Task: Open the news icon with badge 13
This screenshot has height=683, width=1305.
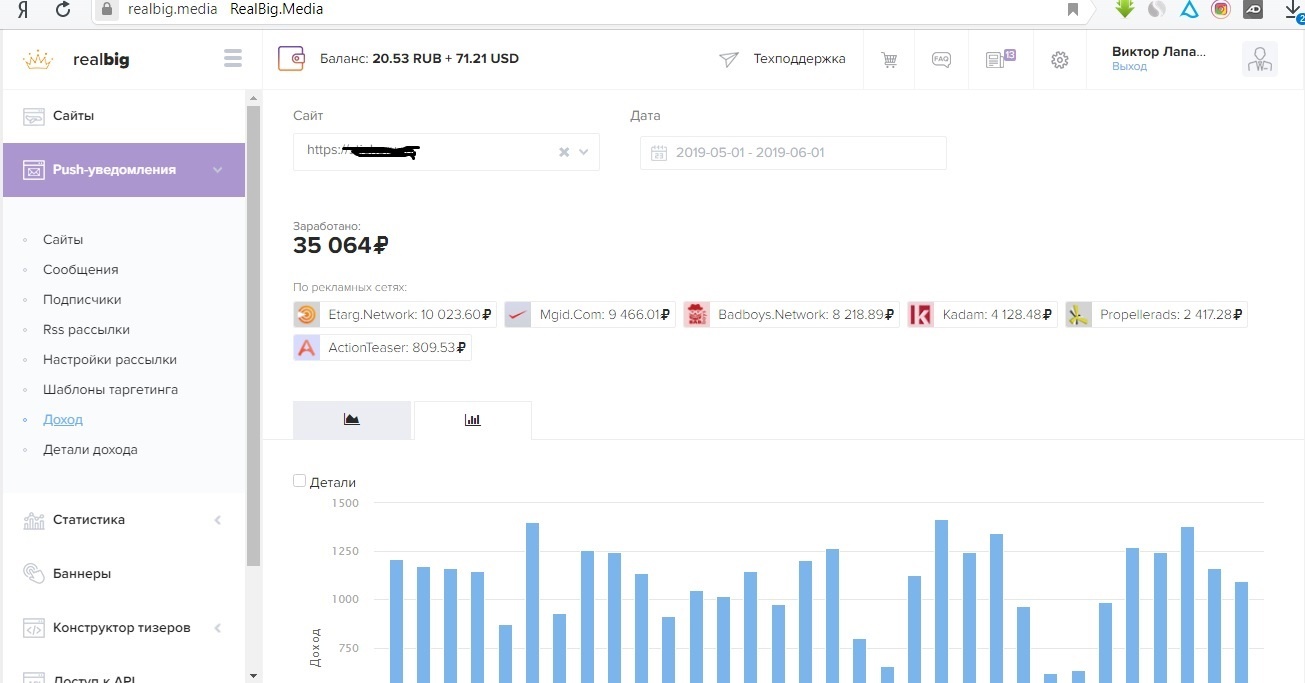Action: tap(999, 59)
